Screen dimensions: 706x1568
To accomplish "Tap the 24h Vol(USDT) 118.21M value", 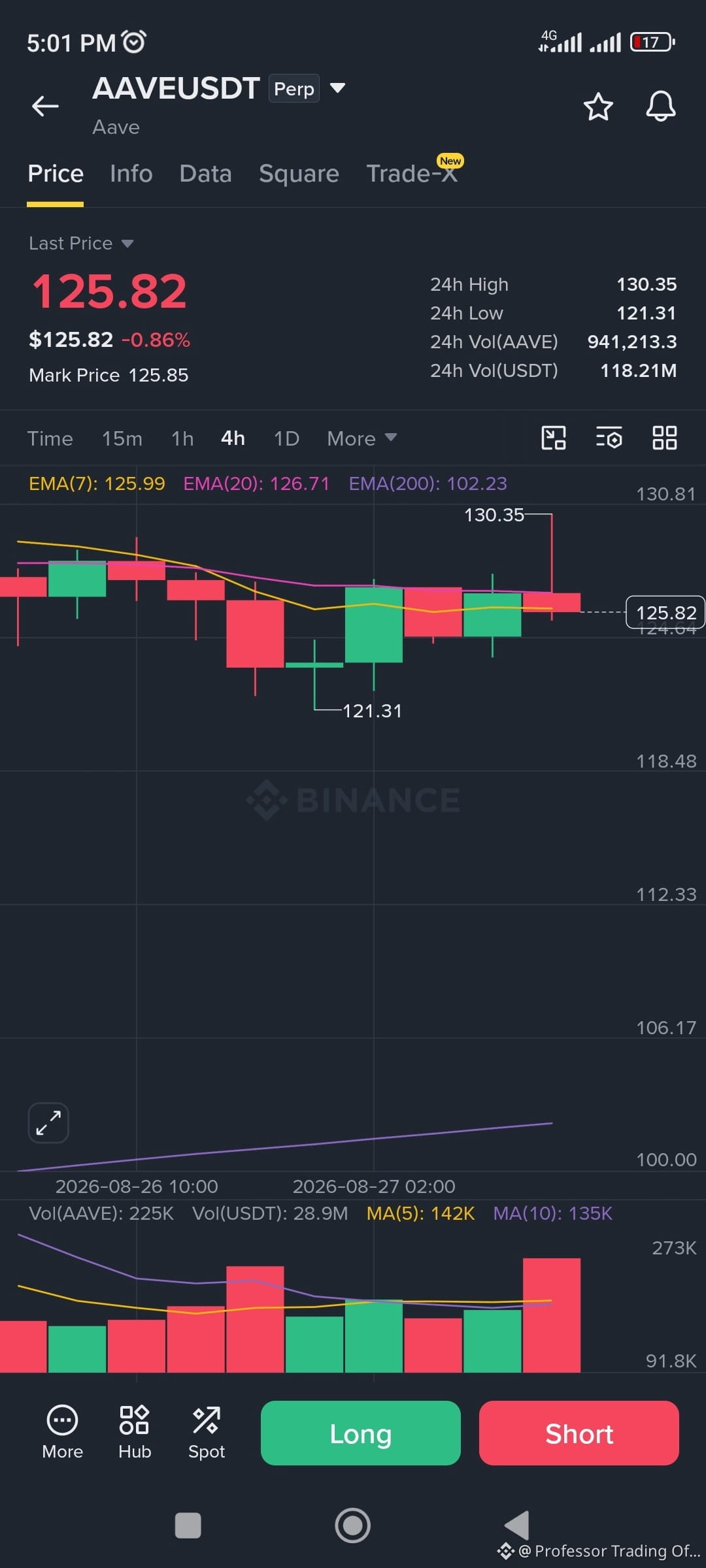I will click(639, 371).
